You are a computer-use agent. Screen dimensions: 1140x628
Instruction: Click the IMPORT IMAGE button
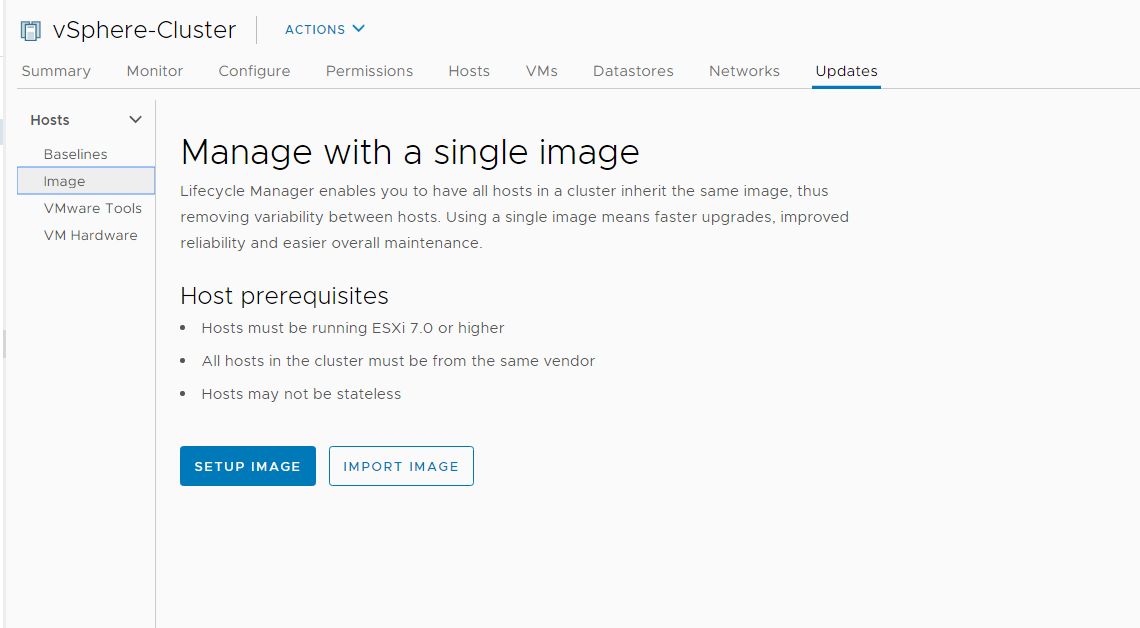(x=401, y=466)
